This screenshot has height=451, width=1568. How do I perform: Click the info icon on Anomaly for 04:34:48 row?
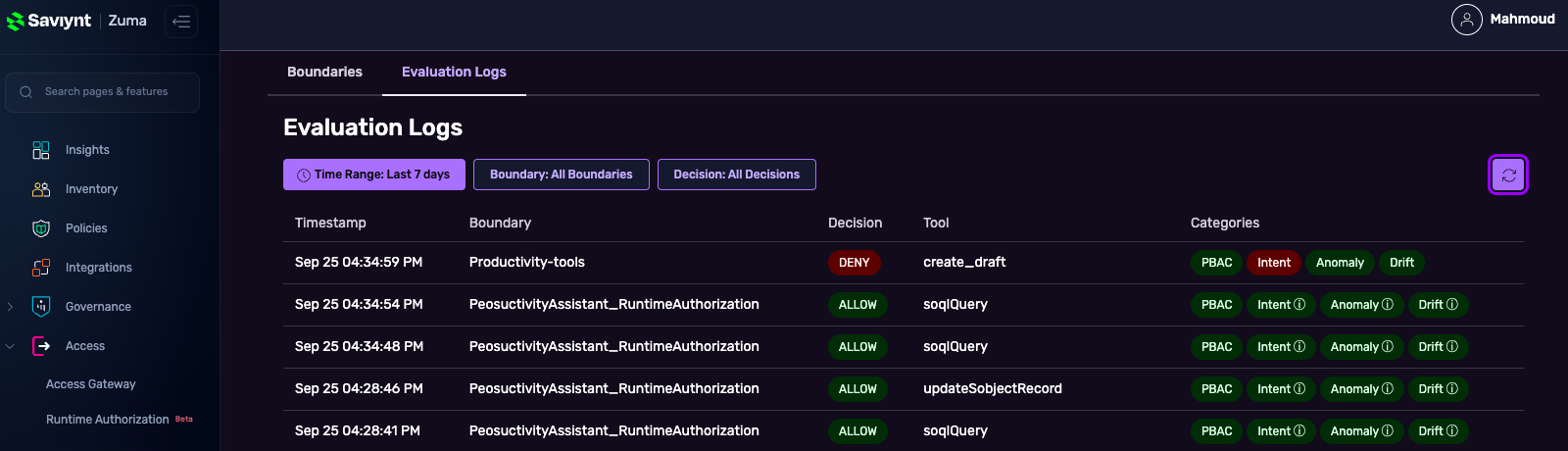1388,347
